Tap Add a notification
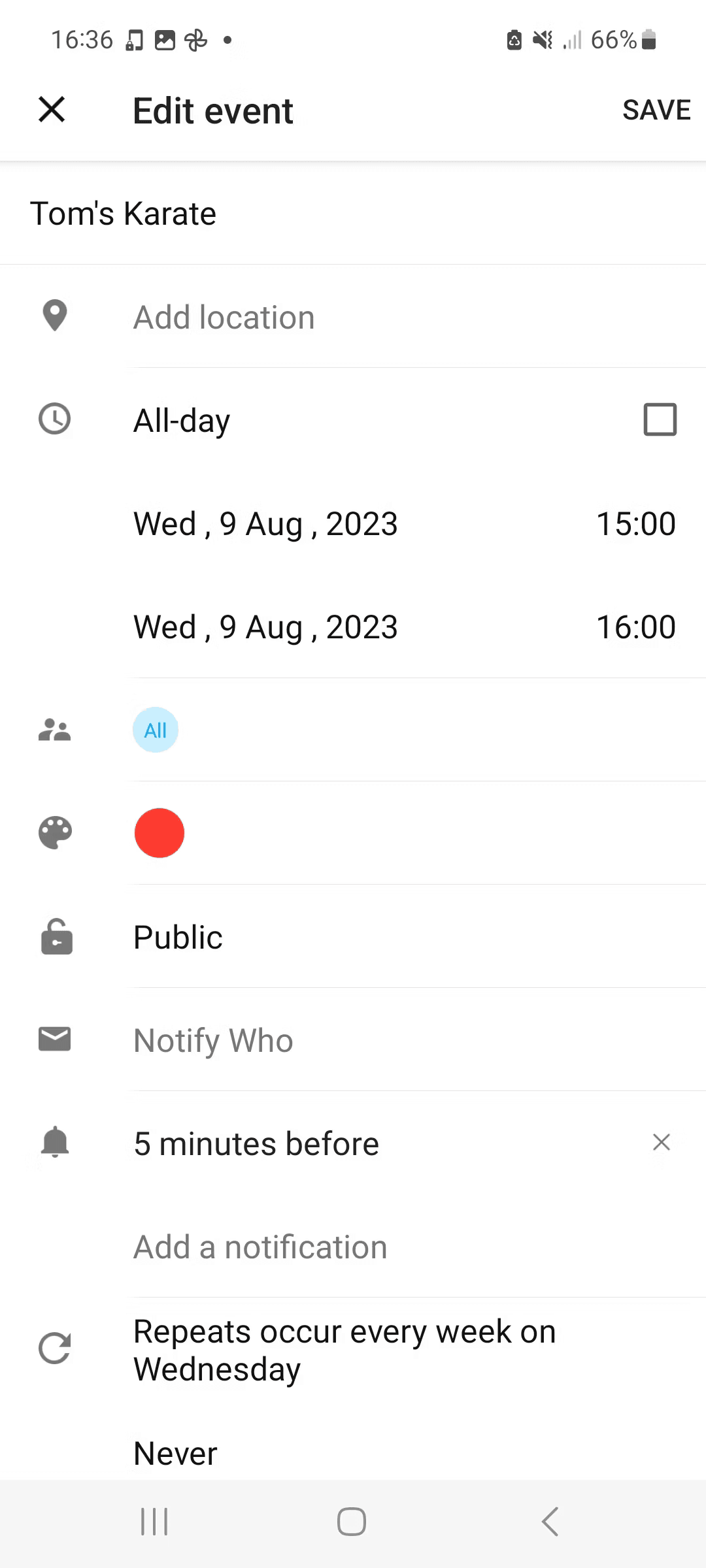This screenshot has width=706, height=1568. click(x=260, y=1247)
